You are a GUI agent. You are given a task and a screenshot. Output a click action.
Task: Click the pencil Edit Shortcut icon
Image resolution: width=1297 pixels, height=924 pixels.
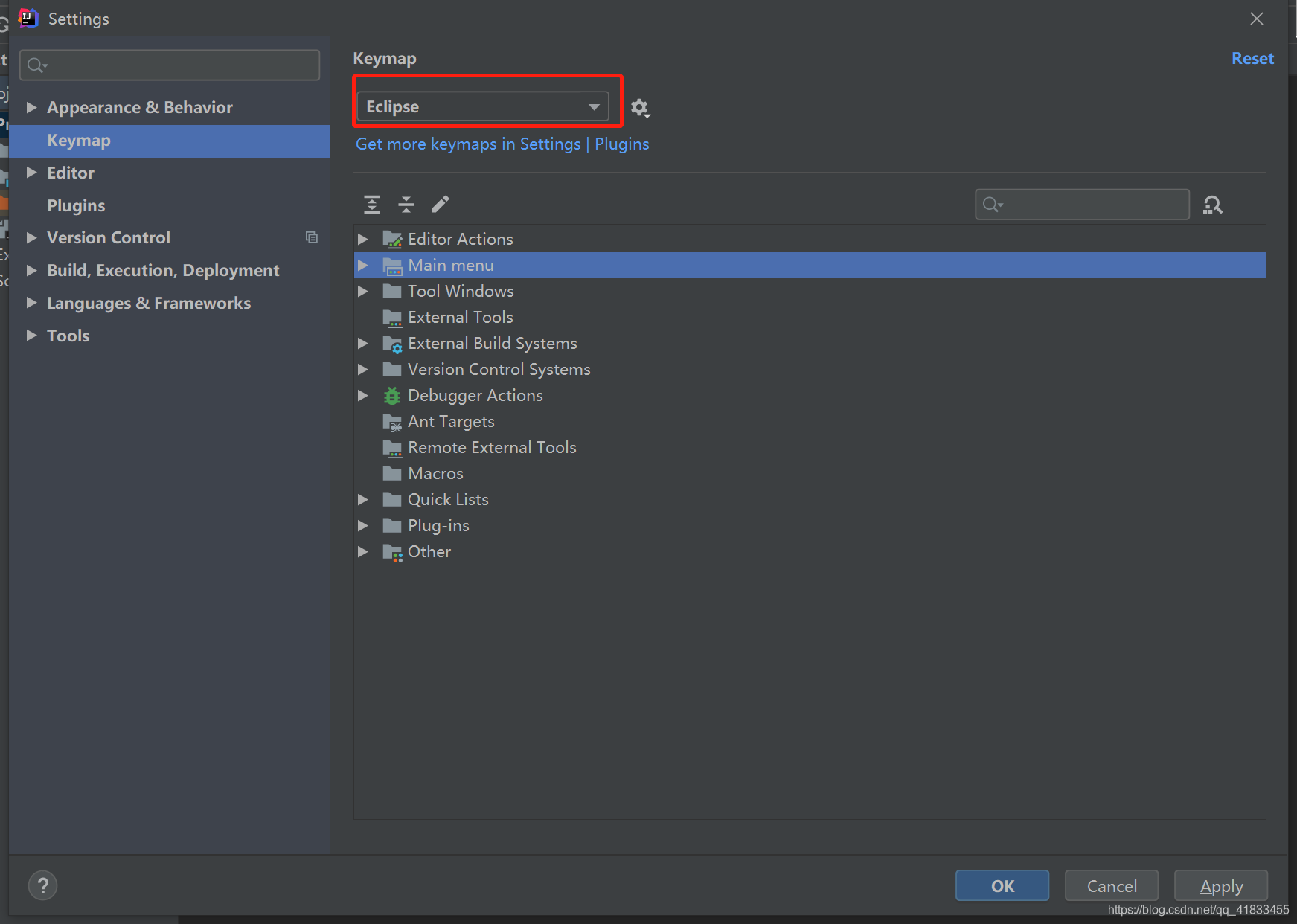click(441, 204)
